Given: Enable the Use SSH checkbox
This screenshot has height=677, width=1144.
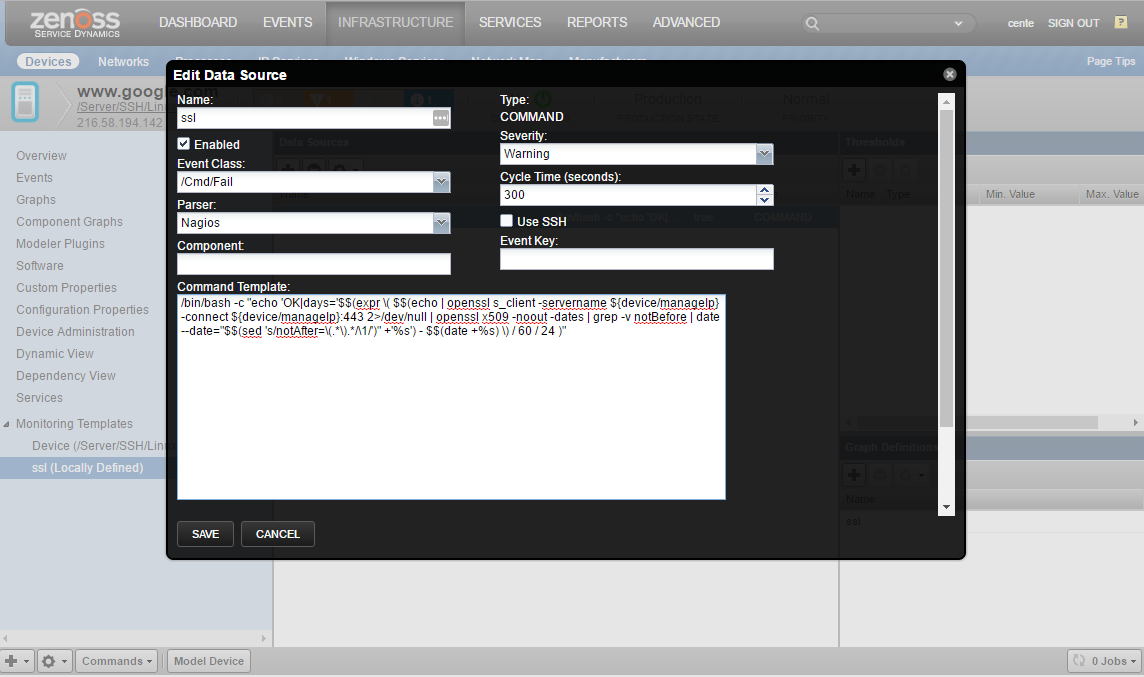Looking at the screenshot, I should 507,221.
